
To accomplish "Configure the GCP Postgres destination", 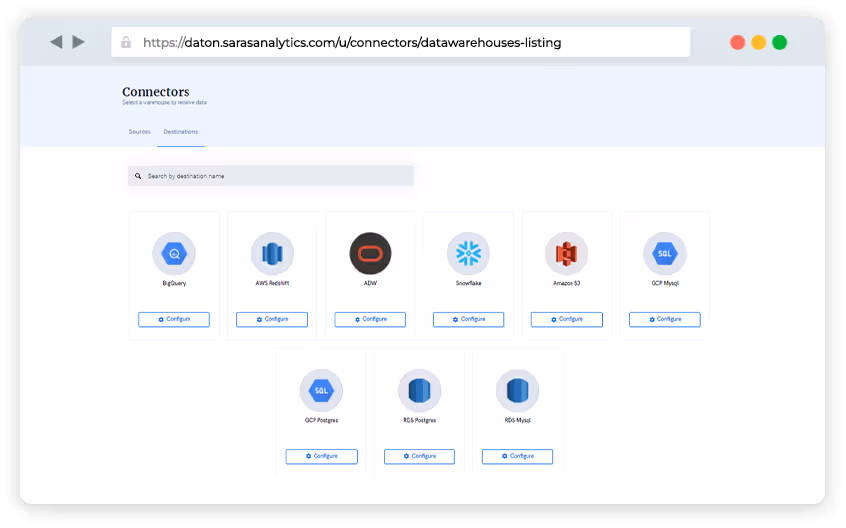I will (322, 456).
